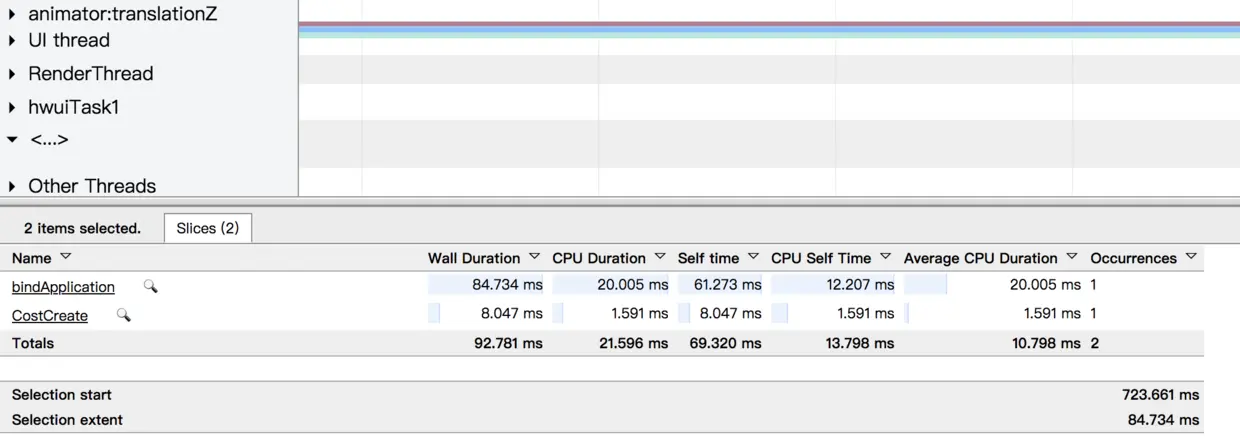
Task: Open the Name column sort dropdown
Action: 66,257
